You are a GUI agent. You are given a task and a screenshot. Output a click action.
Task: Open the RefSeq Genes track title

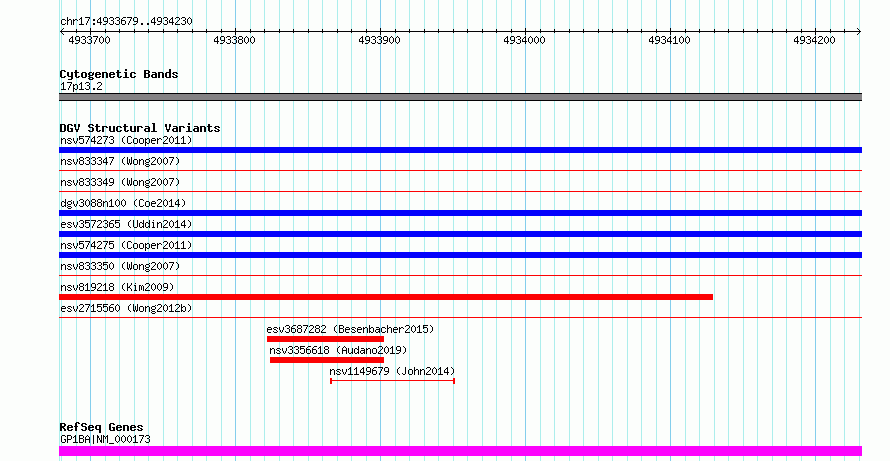click(x=102, y=427)
